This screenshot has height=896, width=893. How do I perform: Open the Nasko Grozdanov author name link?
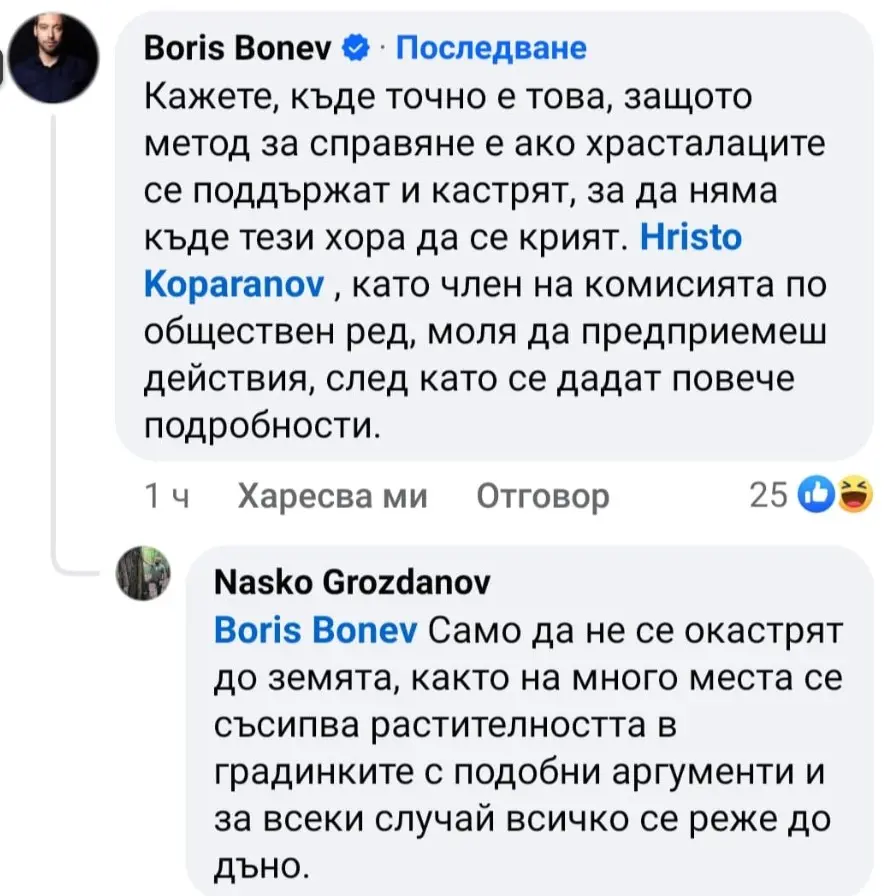[352, 583]
